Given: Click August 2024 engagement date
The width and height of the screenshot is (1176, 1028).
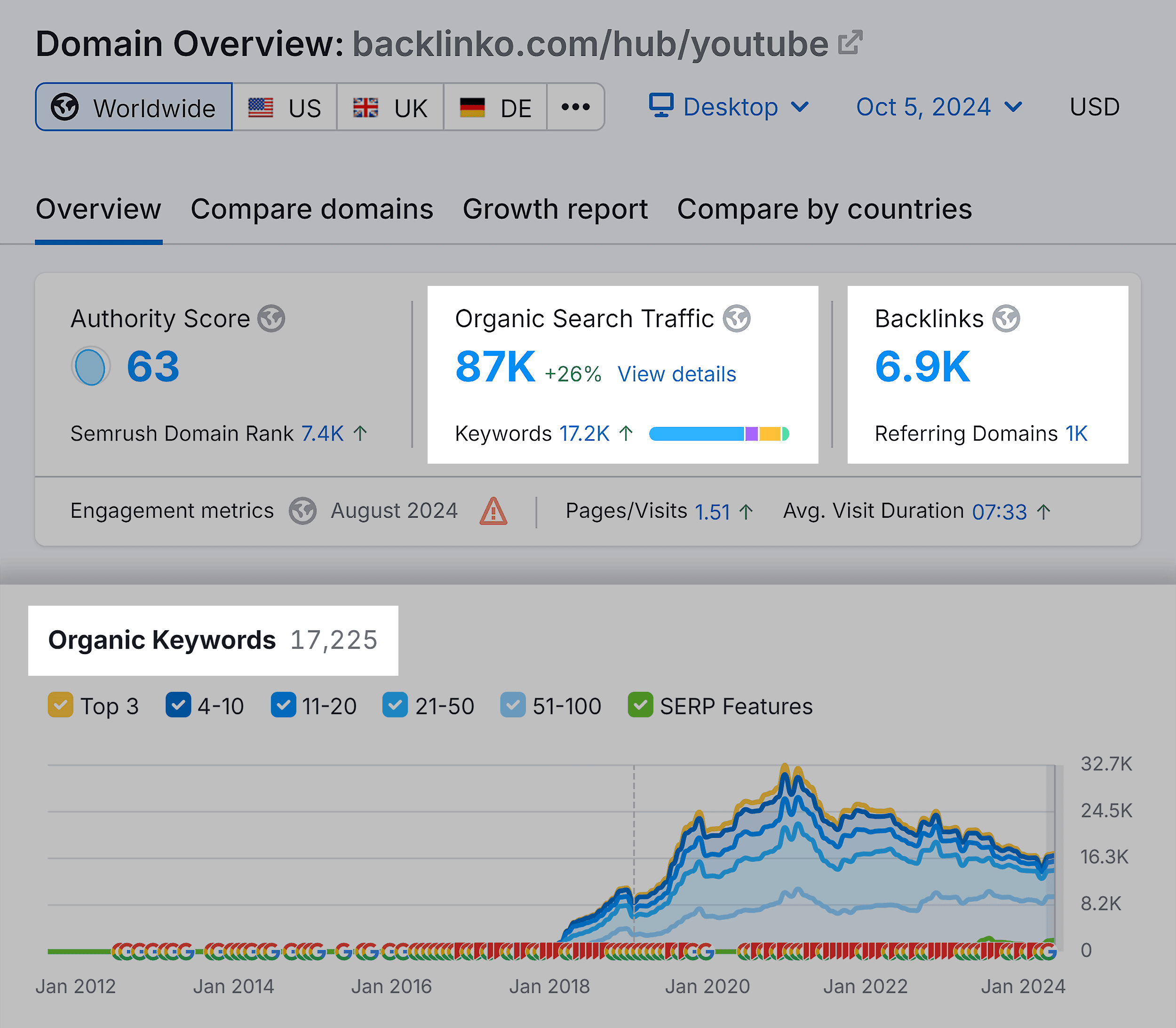Looking at the screenshot, I should pyautogui.click(x=394, y=511).
